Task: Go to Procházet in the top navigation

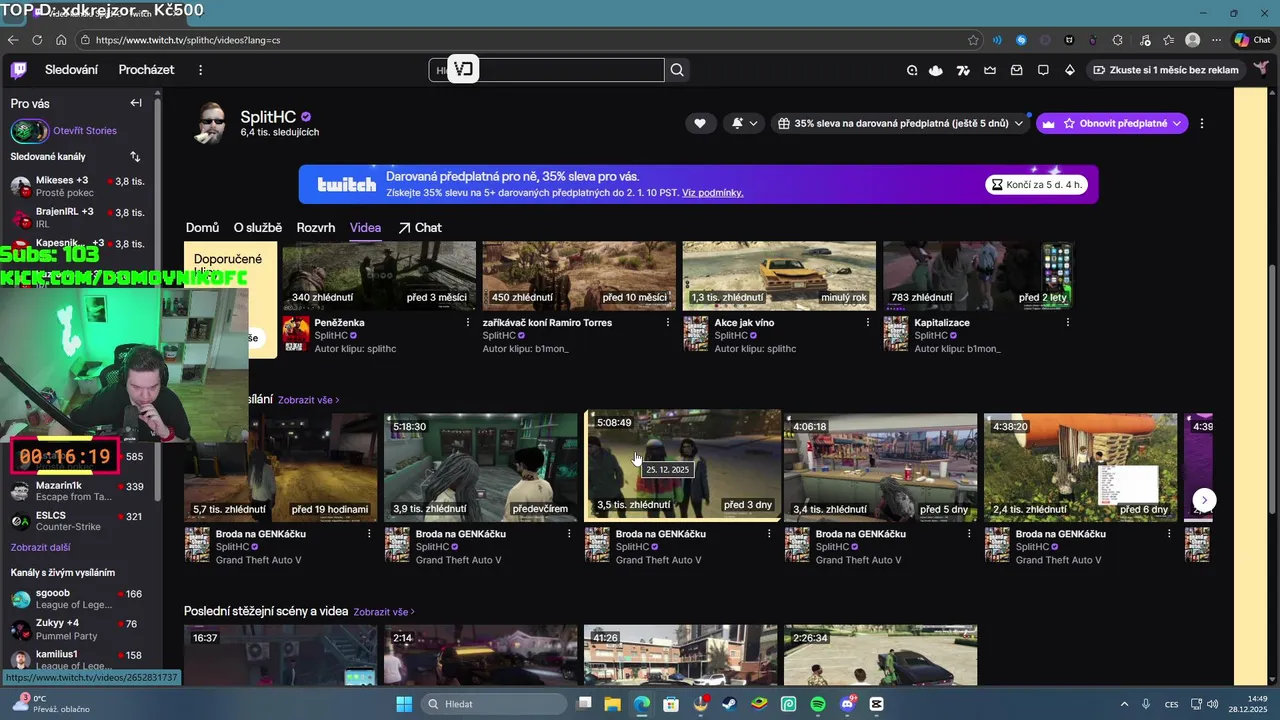Action: tap(146, 70)
